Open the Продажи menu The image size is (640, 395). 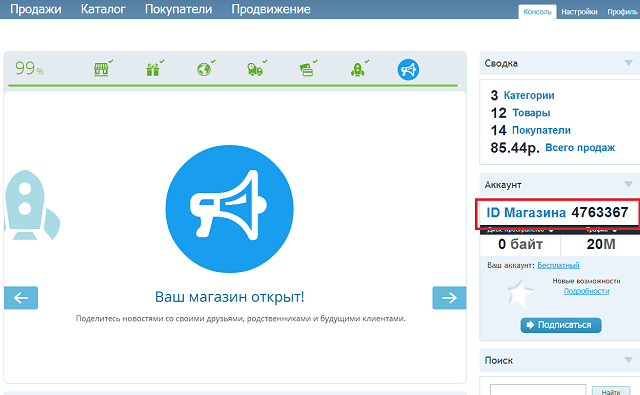pos(36,9)
